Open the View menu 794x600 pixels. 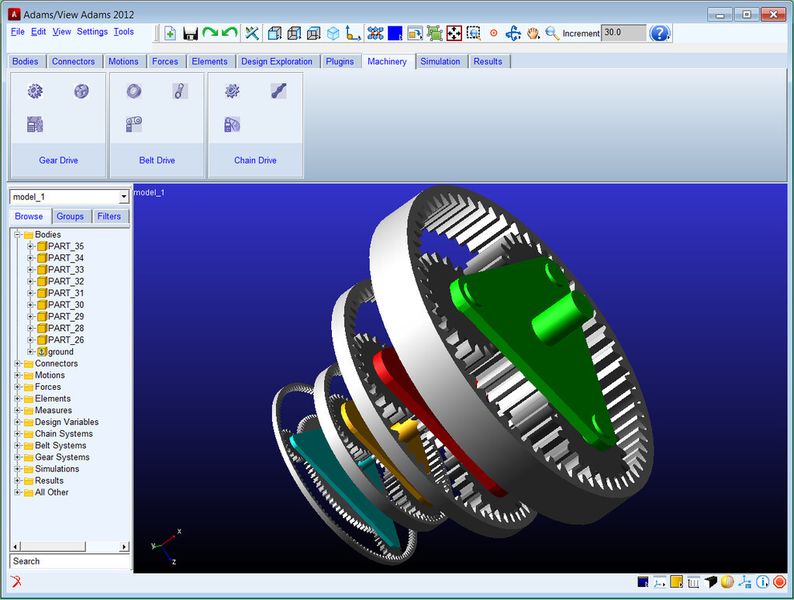62,31
